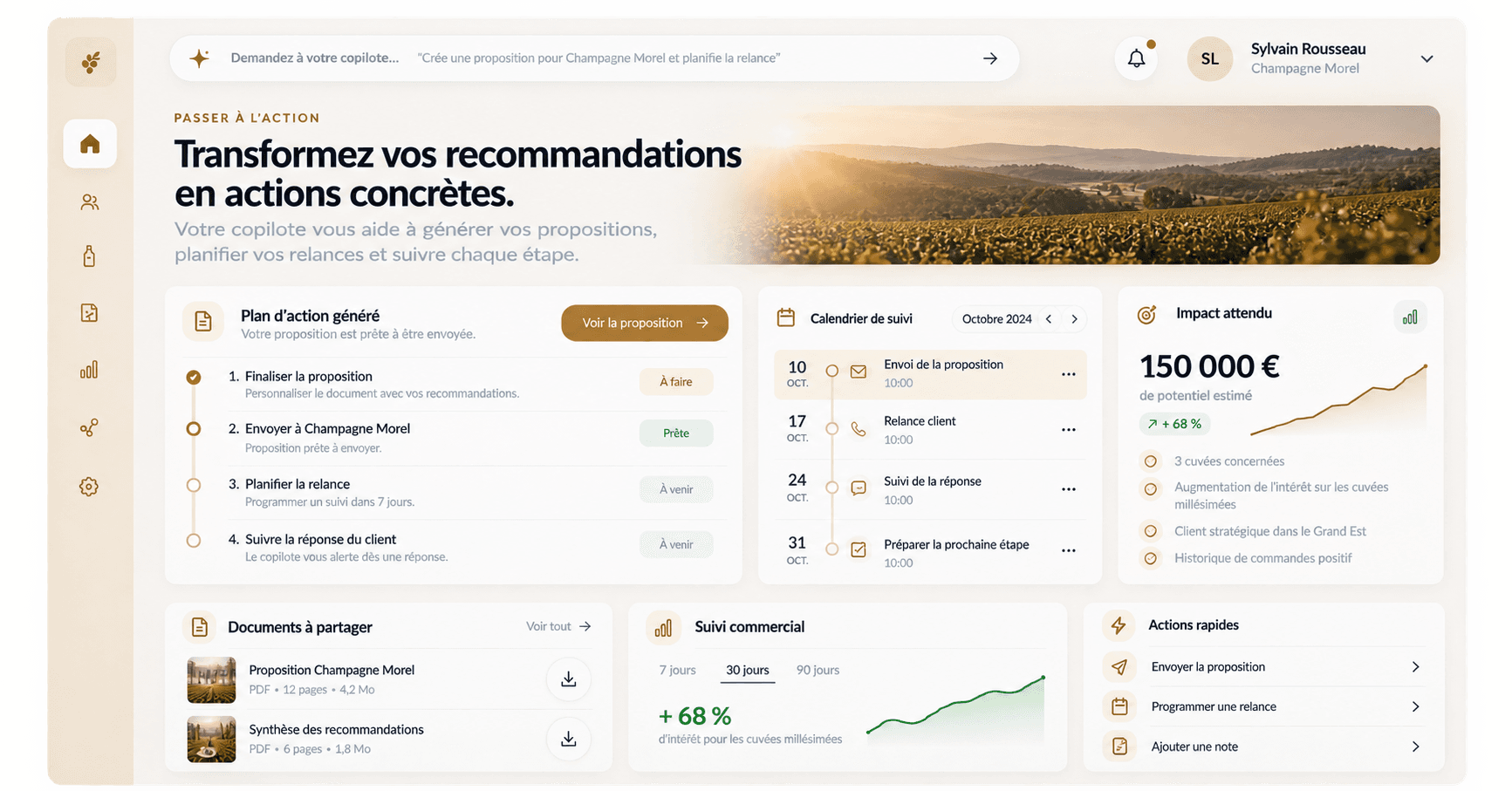This screenshot has height=791, width=1512.
Task: Select the Planifier la relance step circle
Action: click(x=194, y=485)
